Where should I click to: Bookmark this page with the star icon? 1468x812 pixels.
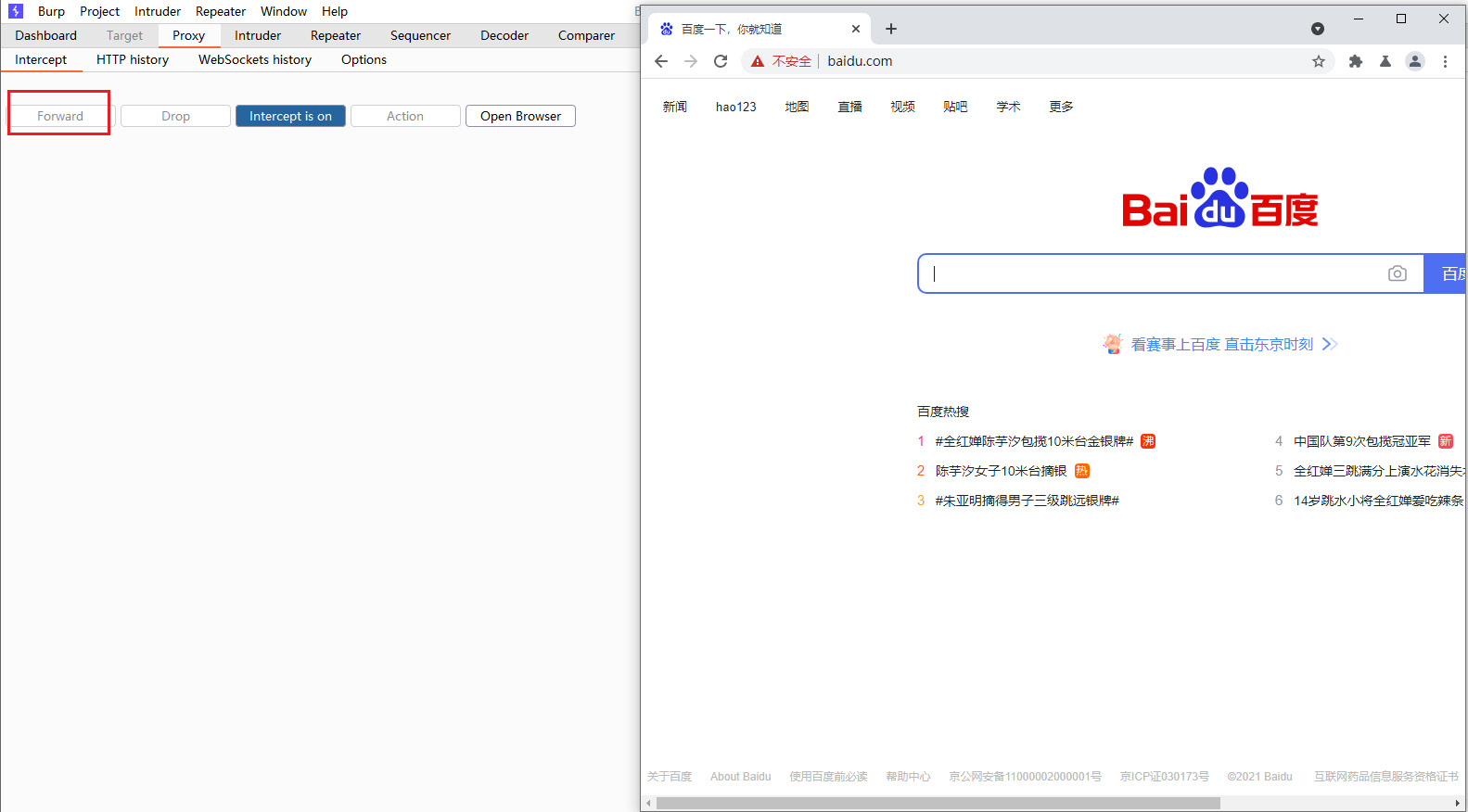1319,61
